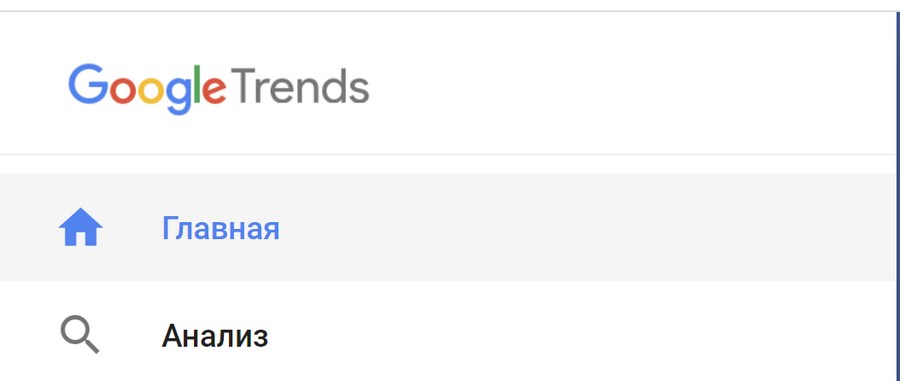Screen dimensions: 900x381
Task: Click the gray Trends wordmark
Action: [x=300, y=86]
